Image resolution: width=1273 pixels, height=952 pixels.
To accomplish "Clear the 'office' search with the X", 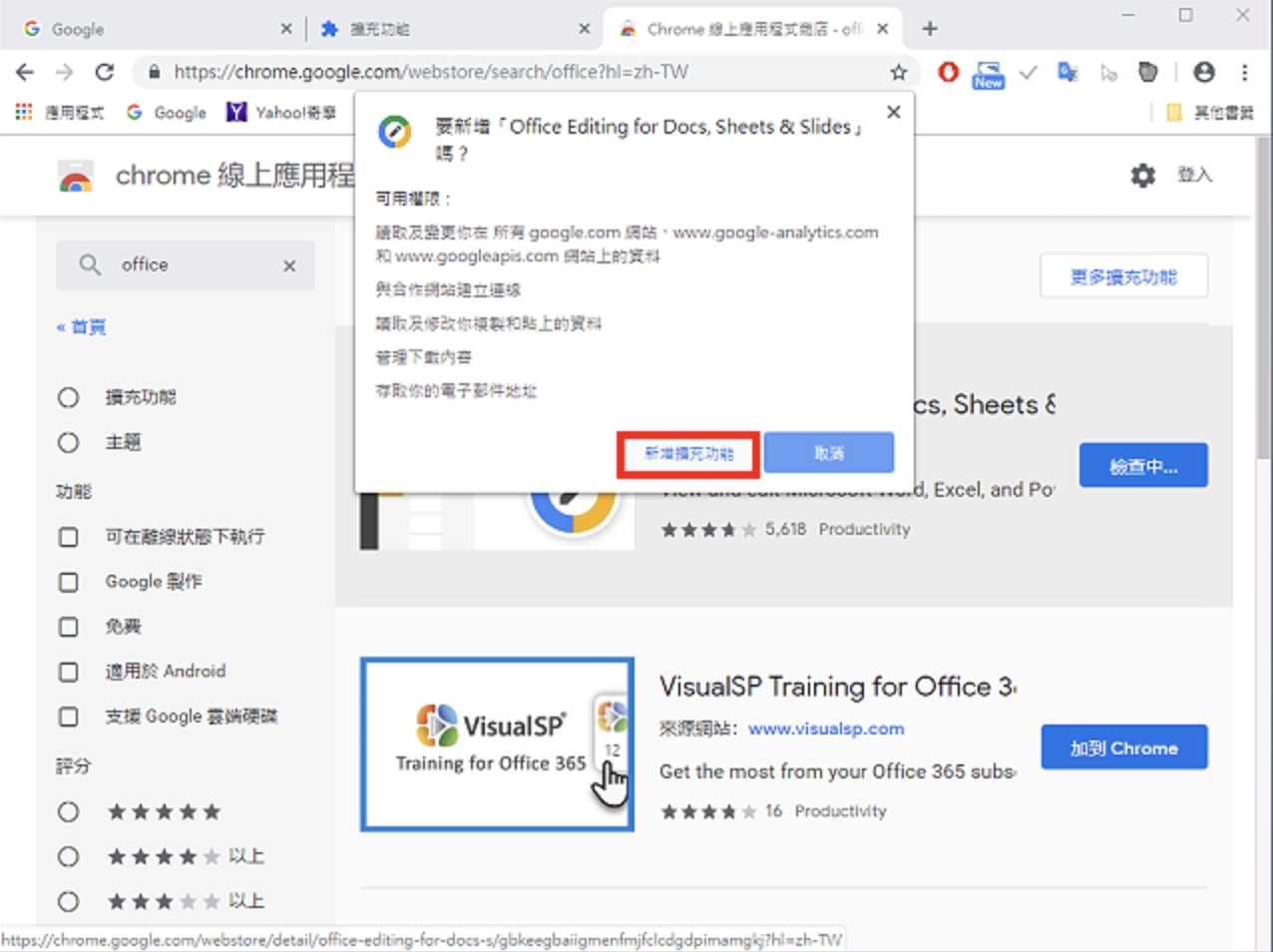I will coord(289,265).
